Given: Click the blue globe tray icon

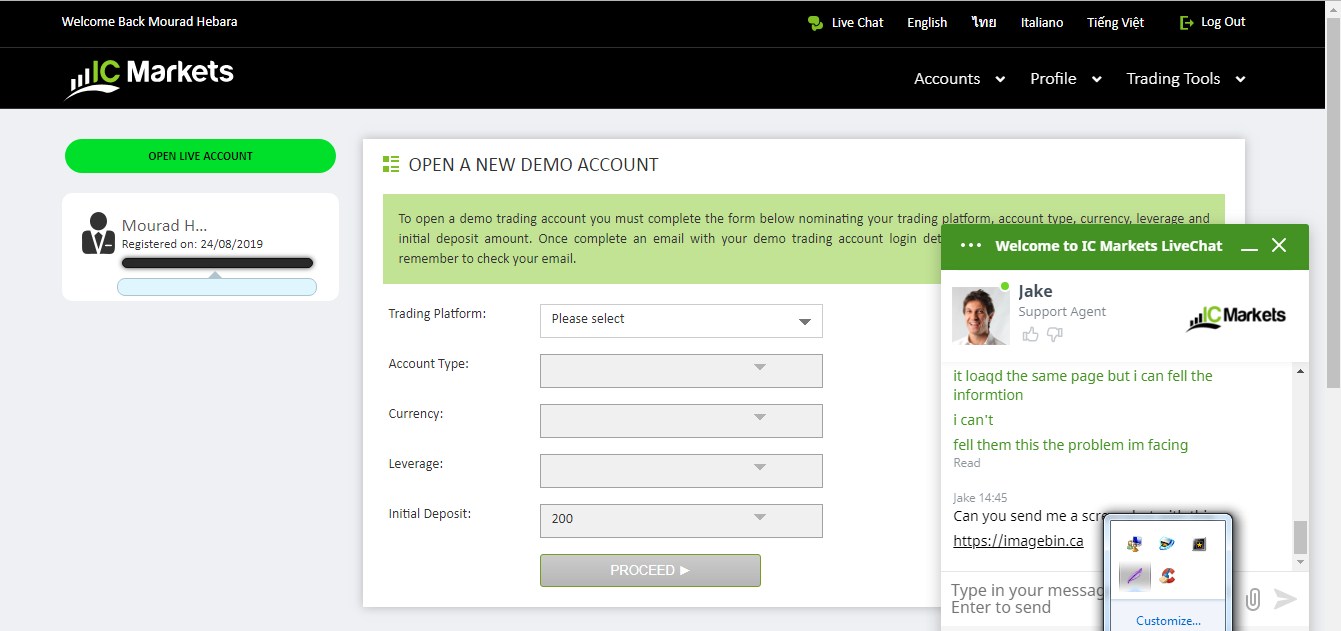Looking at the screenshot, I should tap(1166, 544).
